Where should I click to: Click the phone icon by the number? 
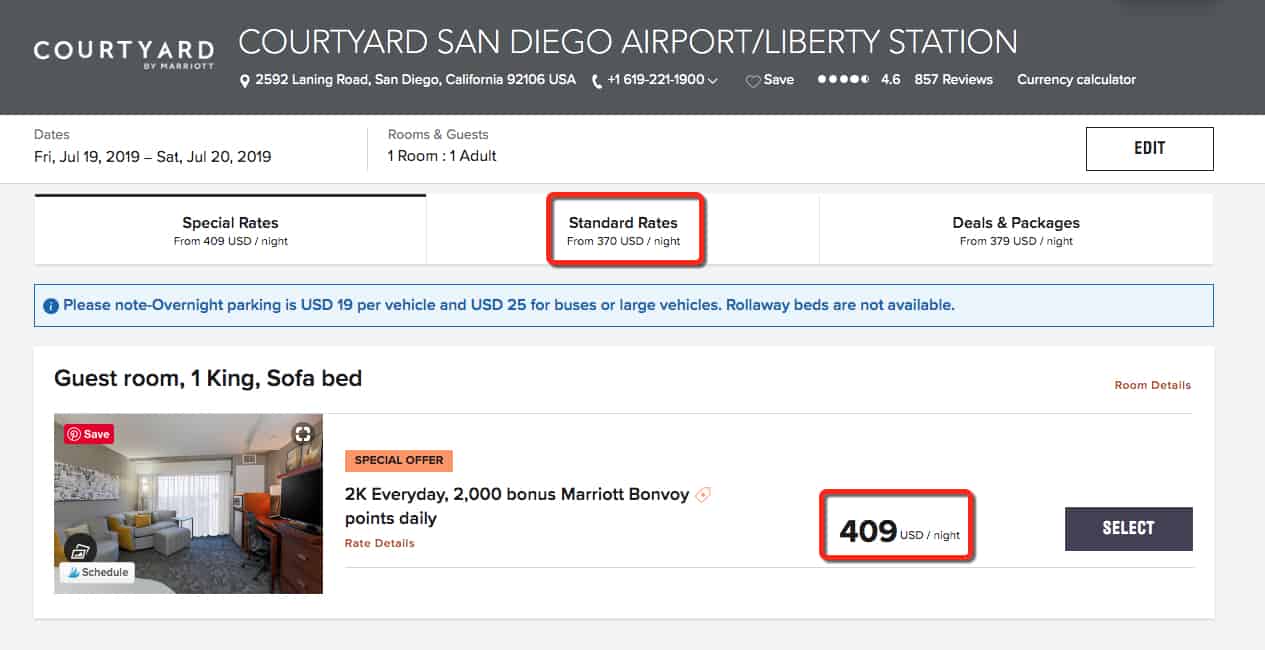click(x=597, y=81)
